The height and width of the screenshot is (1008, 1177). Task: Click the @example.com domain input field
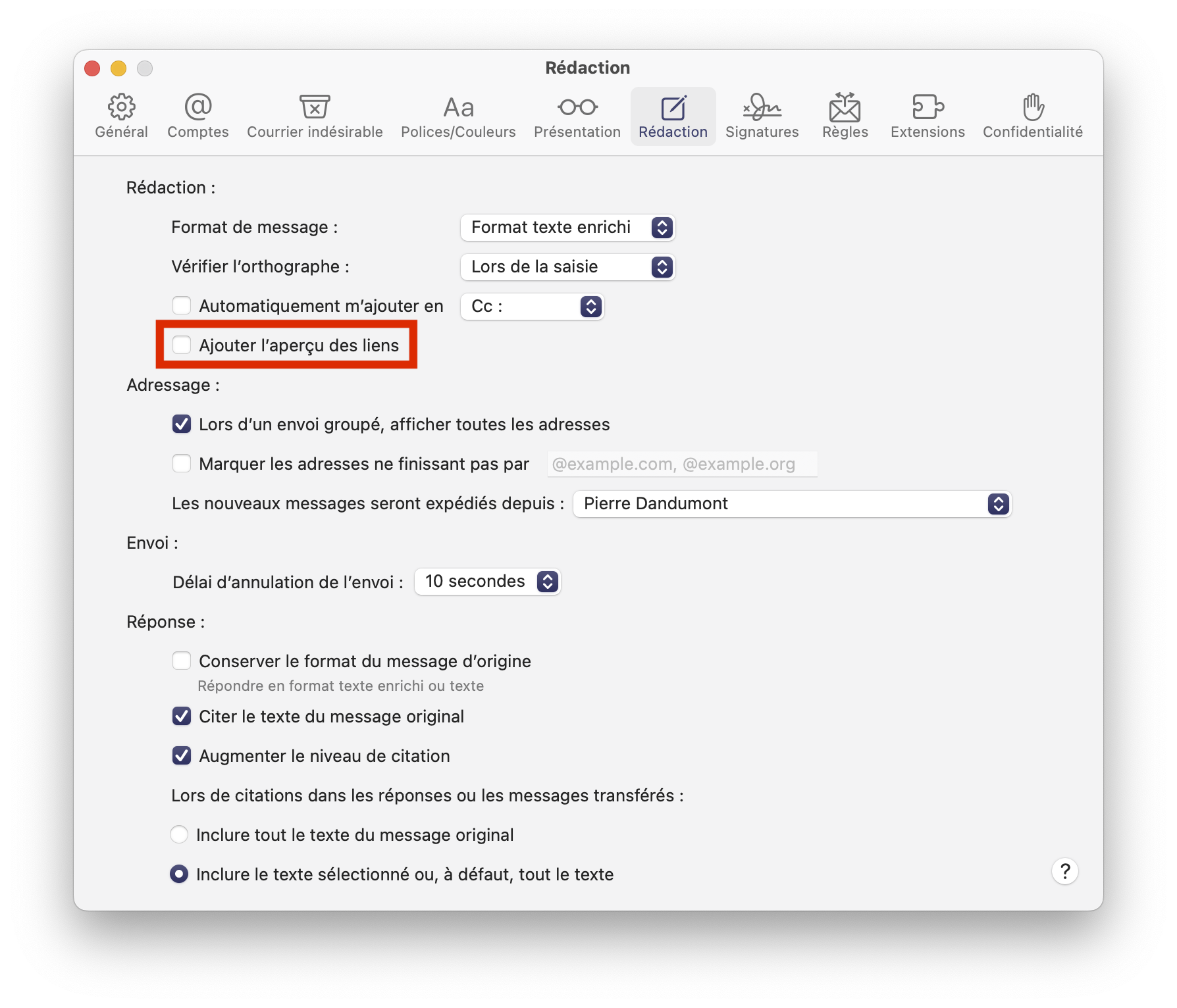tap(683, 464)
